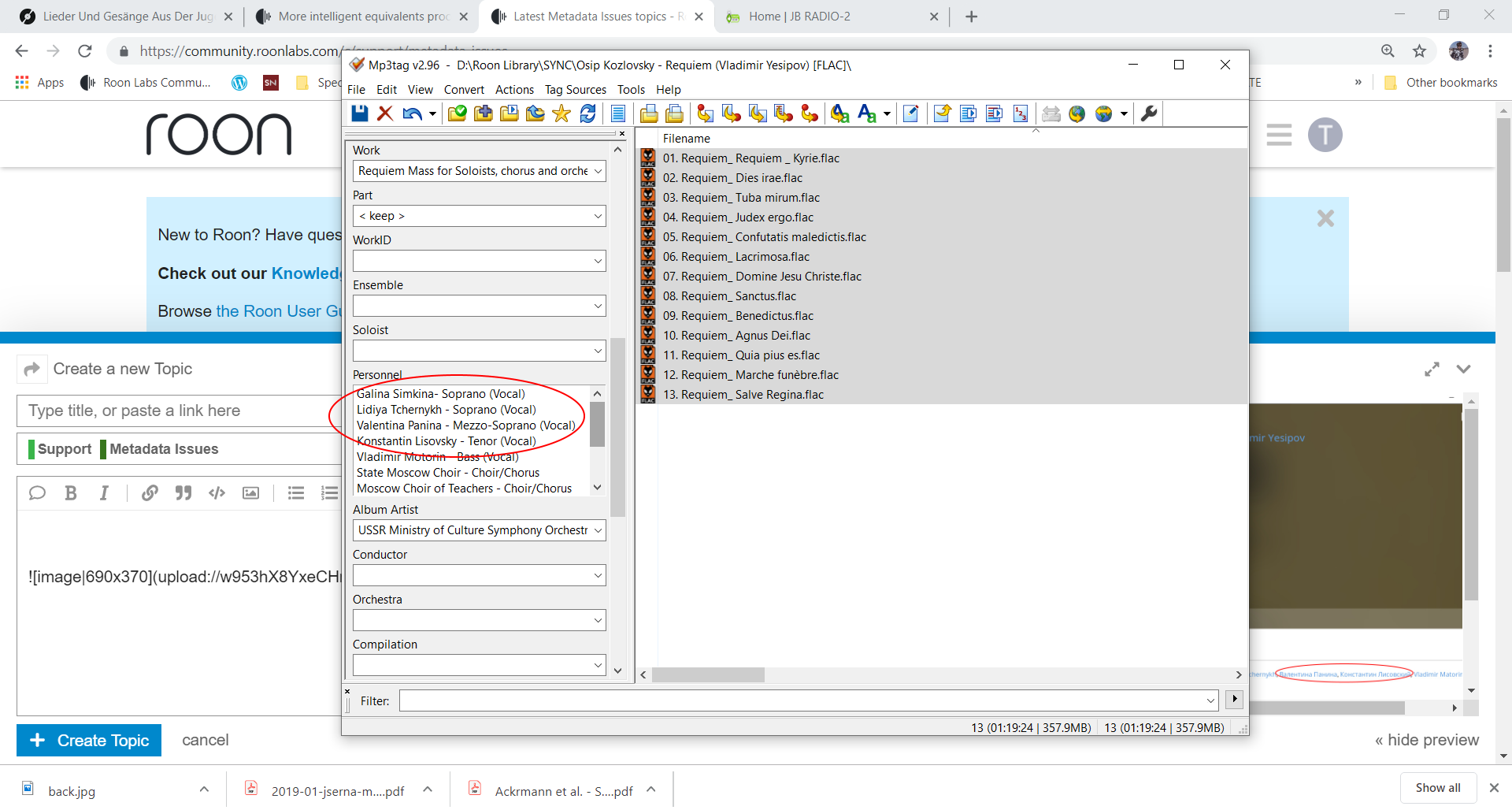This screenshot has width=1512, height=810.
Task: Select all files via list icon
Action: point(618,113)
